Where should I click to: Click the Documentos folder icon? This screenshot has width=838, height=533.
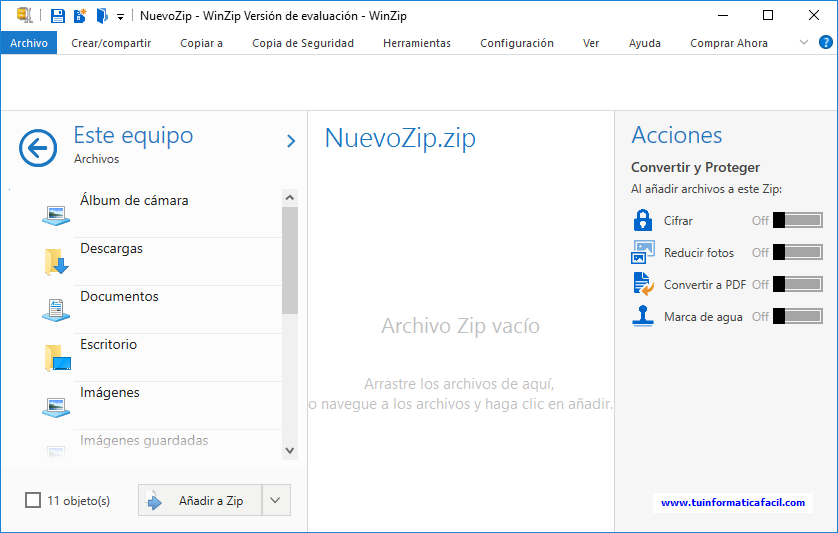[56, 310]
